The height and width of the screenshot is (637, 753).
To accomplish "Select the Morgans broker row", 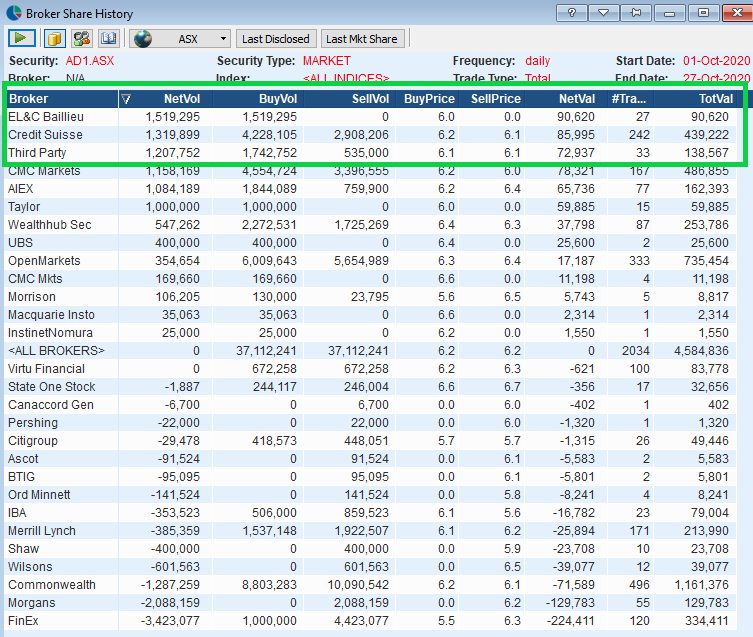I will point(371,603).
